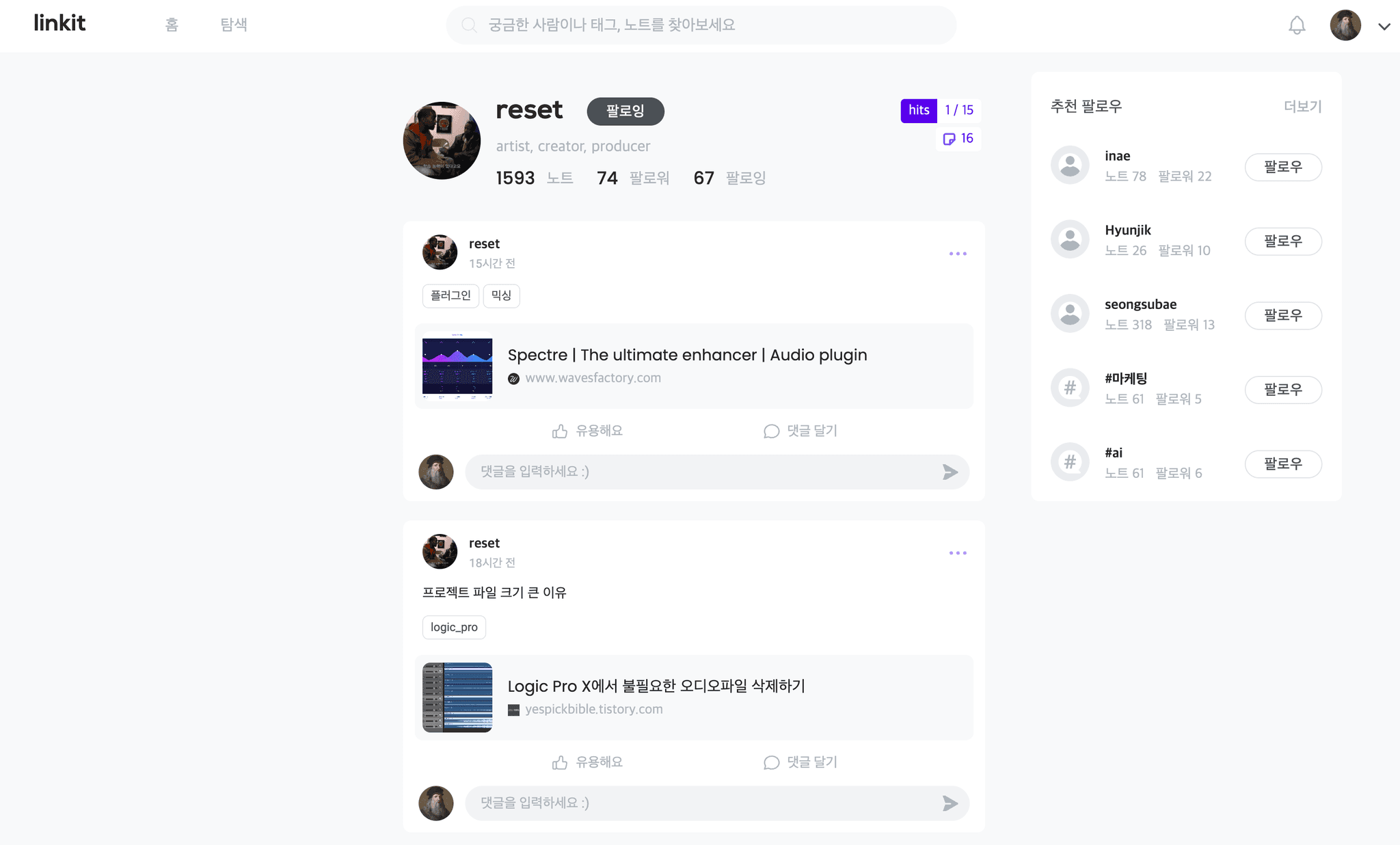
Task: Like the Spectre post with 유용해요 thumbs-up
Action: click(x=587, y=431)
